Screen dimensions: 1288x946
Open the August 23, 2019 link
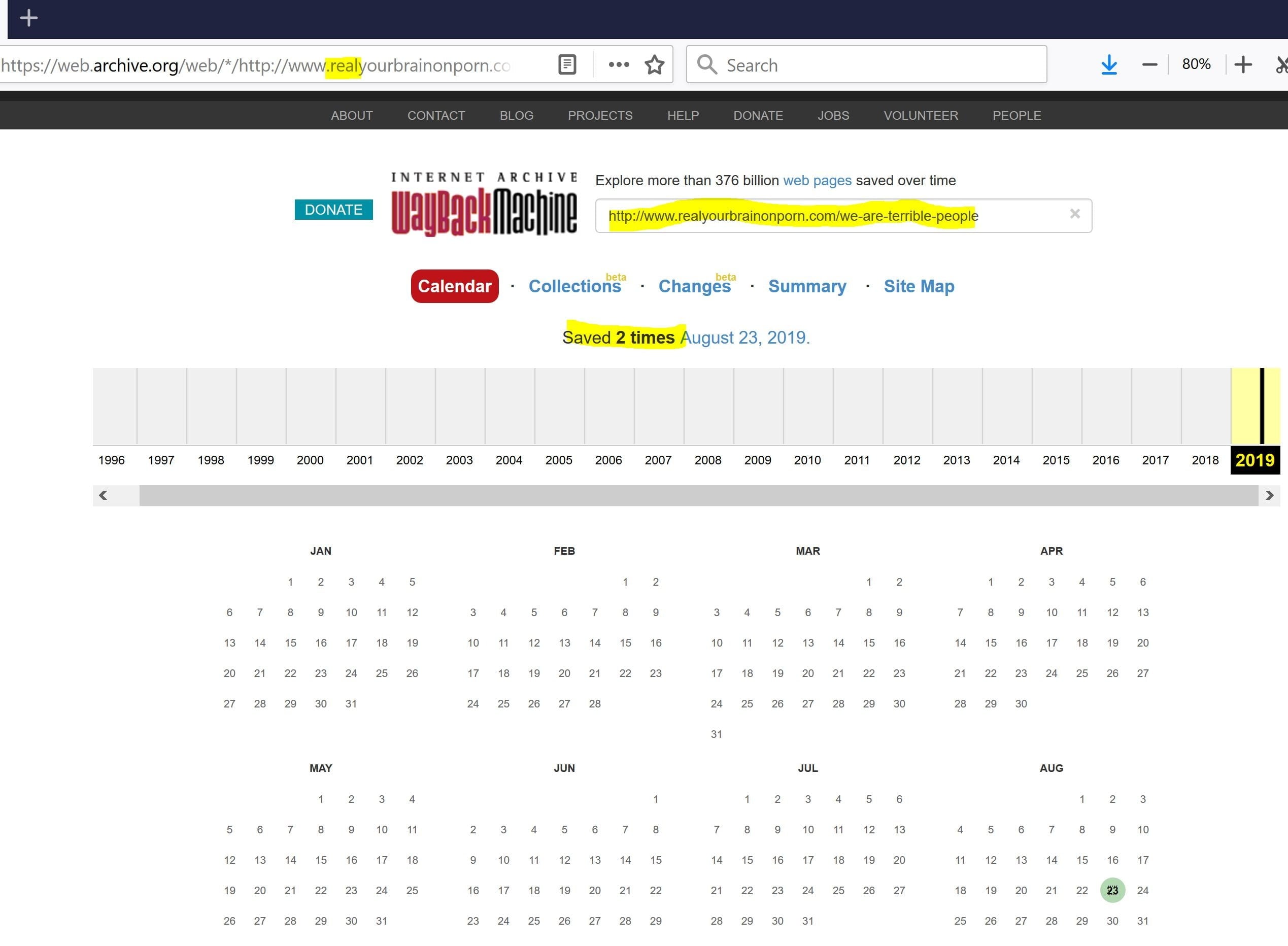[744, 338]
